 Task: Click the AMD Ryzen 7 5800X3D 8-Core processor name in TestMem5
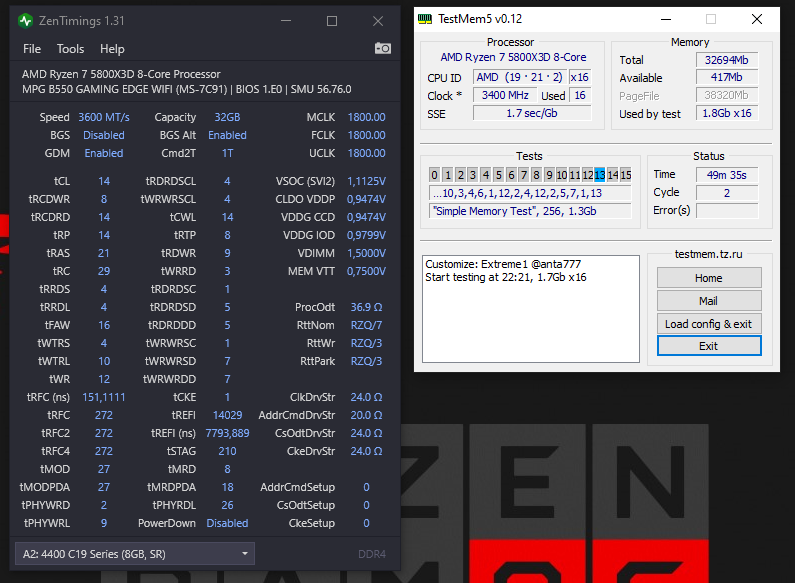(513, 57)
